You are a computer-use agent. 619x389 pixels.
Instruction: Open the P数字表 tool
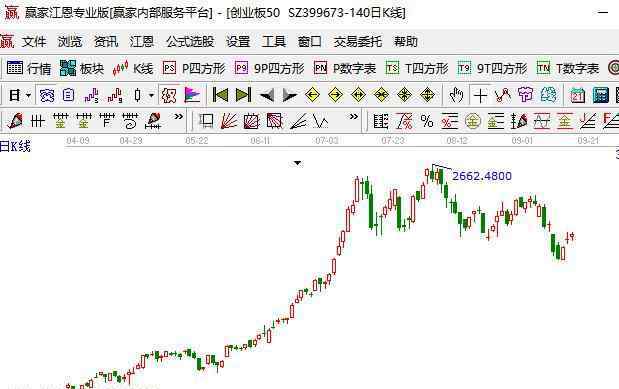pyautogui.click(x=345, y=68)
